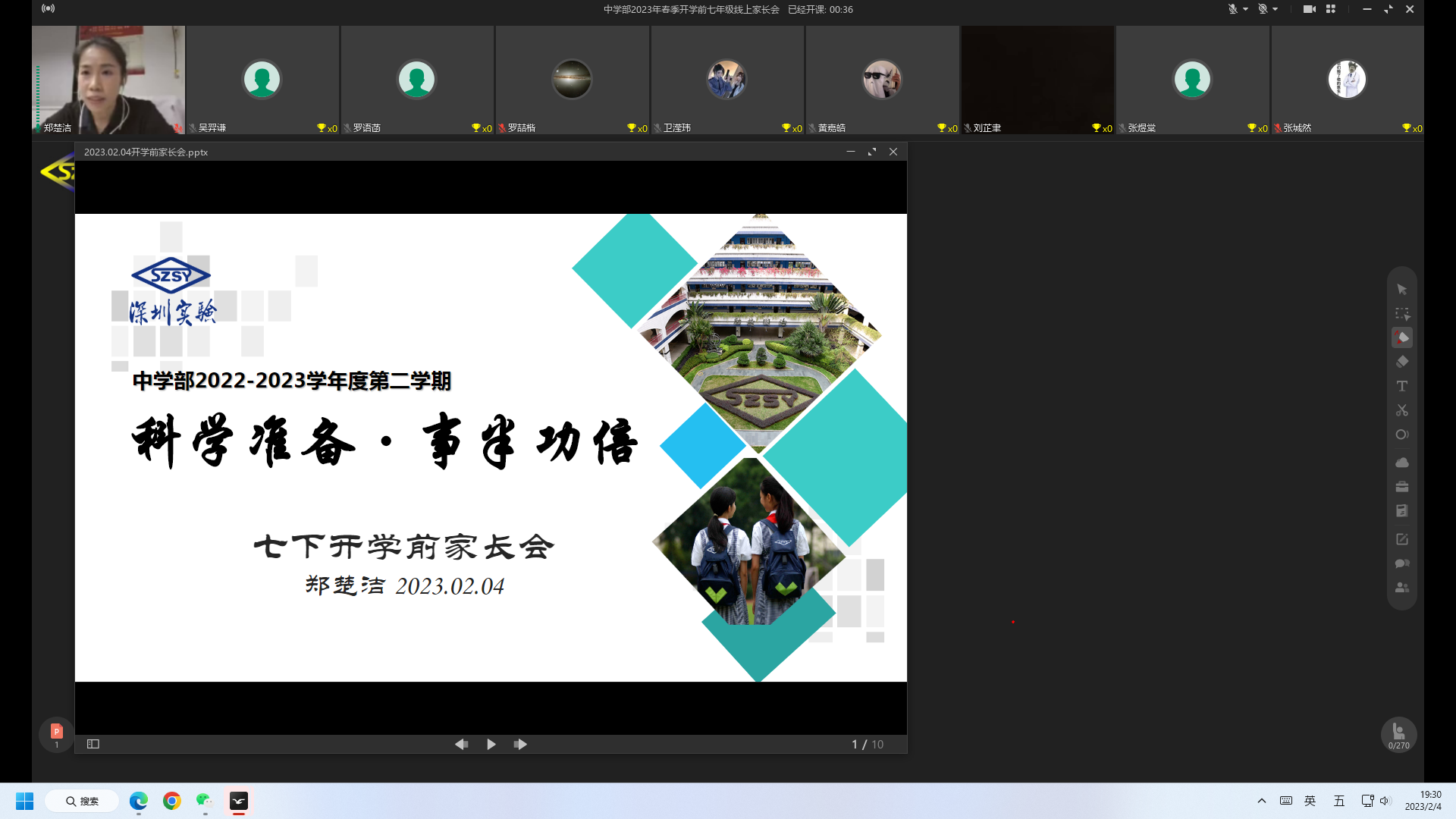Screen dimensions: 1456x819
Task: Play the slideshow
Action: [491, 744]
